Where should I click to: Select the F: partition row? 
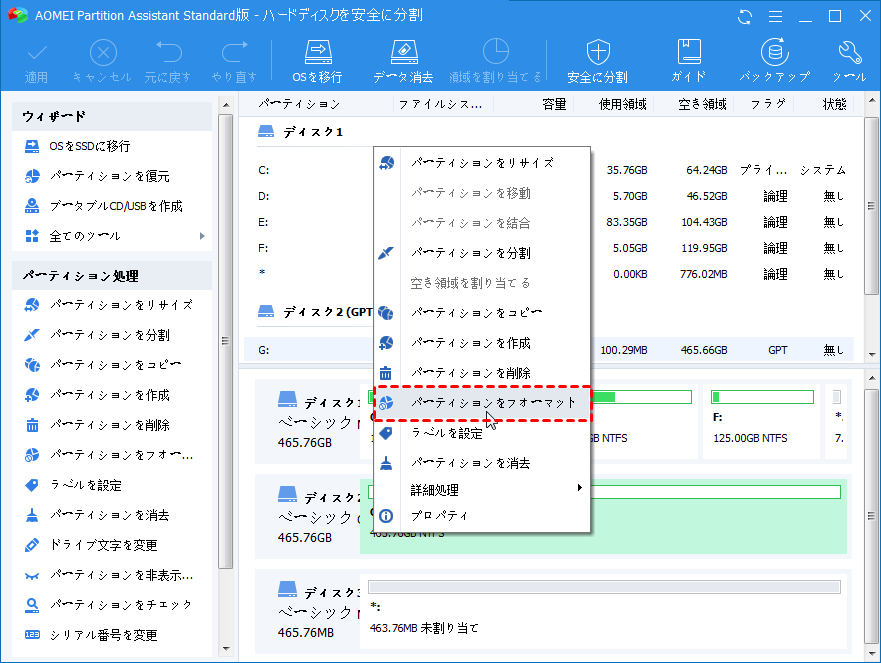tap(549, 248)
